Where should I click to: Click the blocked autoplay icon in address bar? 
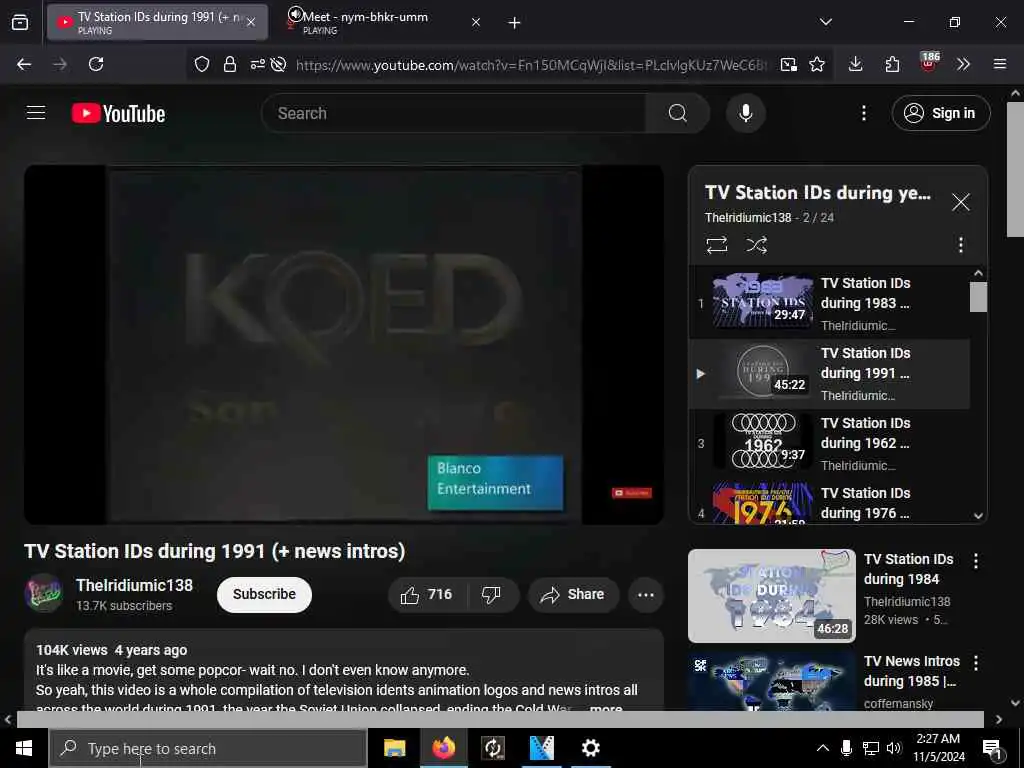278,64
